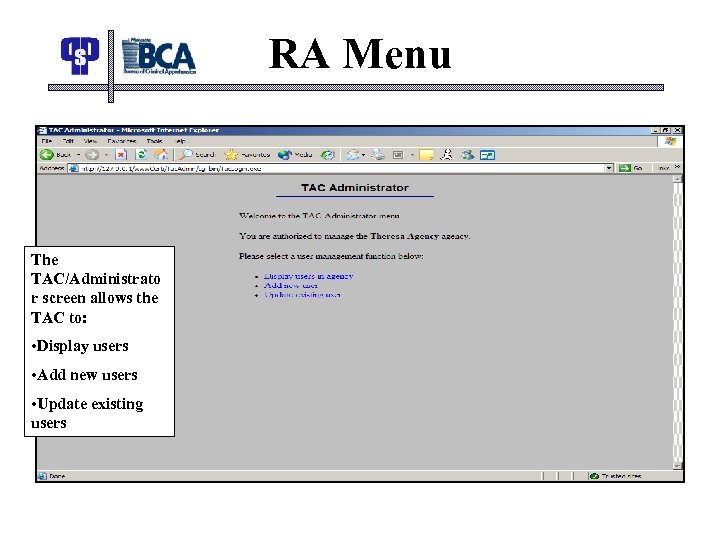Click the Trusted sites status icon
The image size is (720, 540).
[x=594, y=476]
